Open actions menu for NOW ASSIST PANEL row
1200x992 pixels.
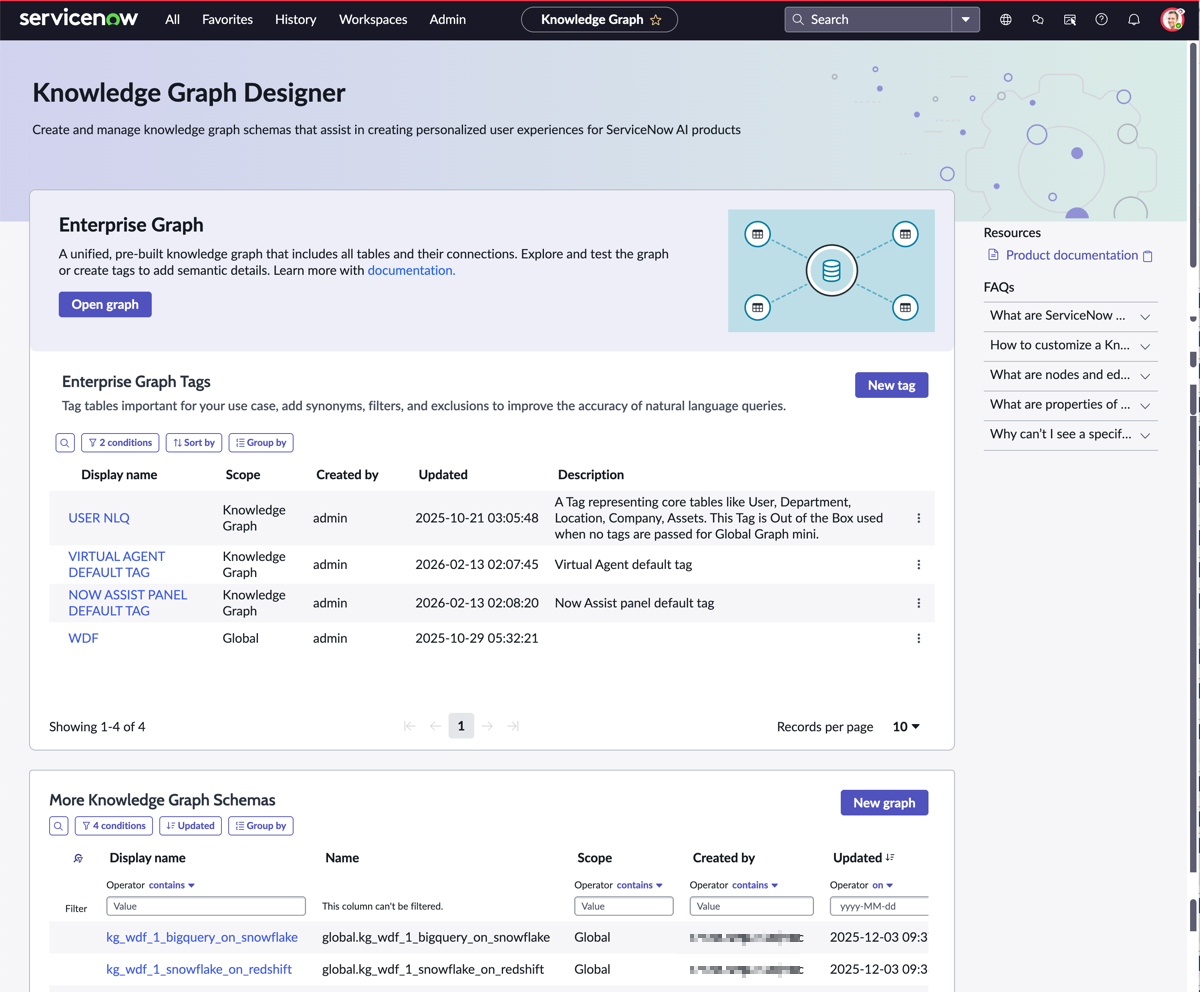point(918,603)
